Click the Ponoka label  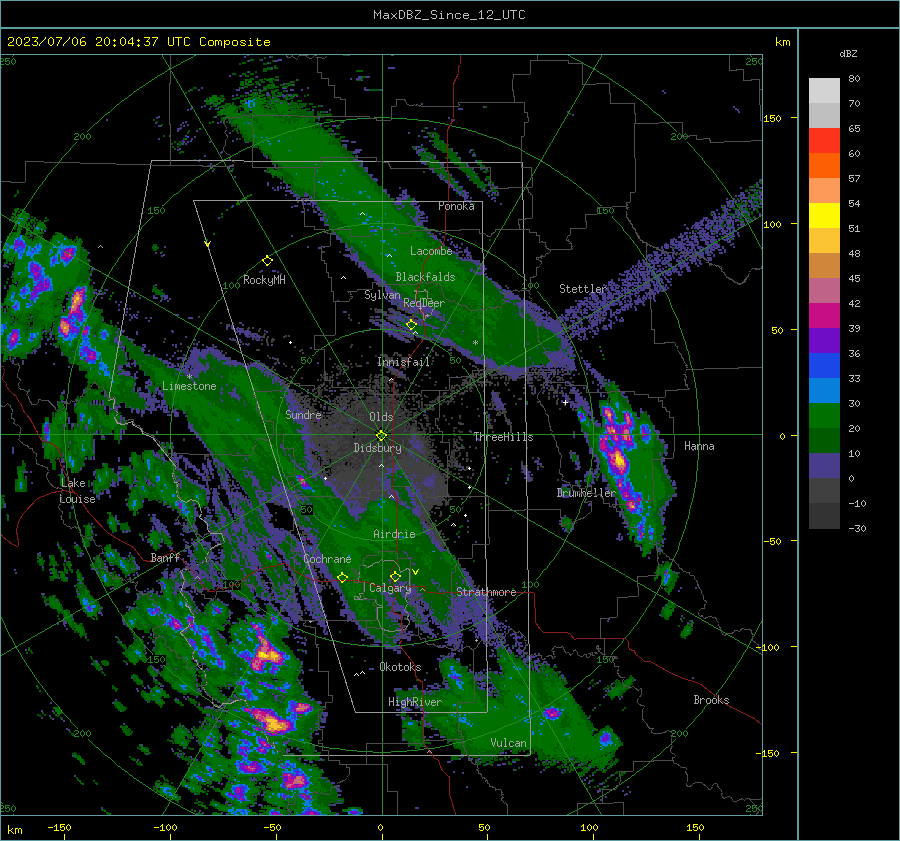pos(456,206)
